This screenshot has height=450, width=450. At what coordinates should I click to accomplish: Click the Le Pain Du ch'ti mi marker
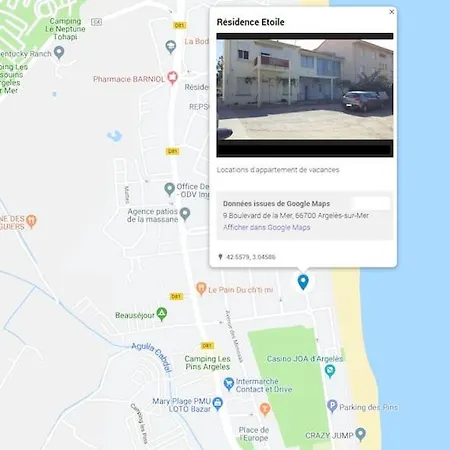(201, 289)
